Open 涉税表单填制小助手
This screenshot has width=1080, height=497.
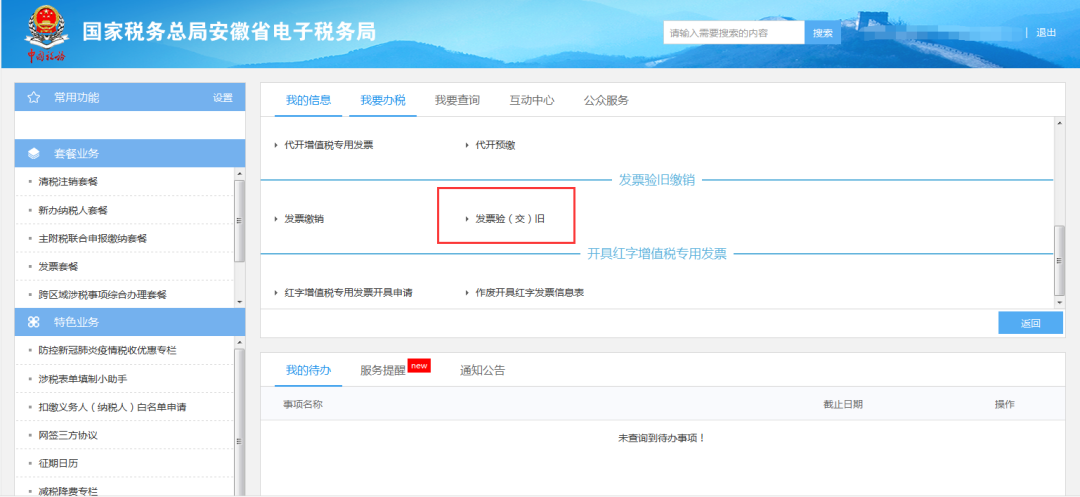click(x=83, y=379)
